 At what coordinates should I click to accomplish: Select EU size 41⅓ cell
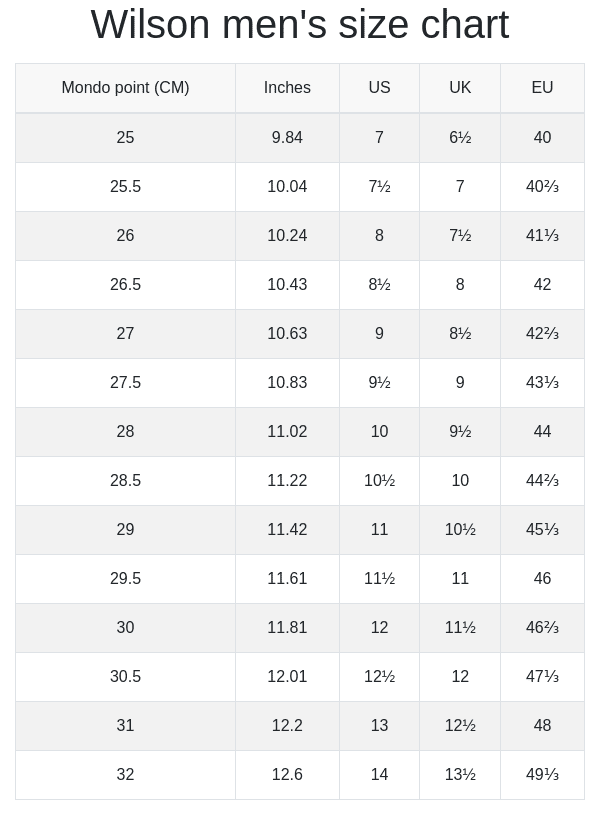542,235
